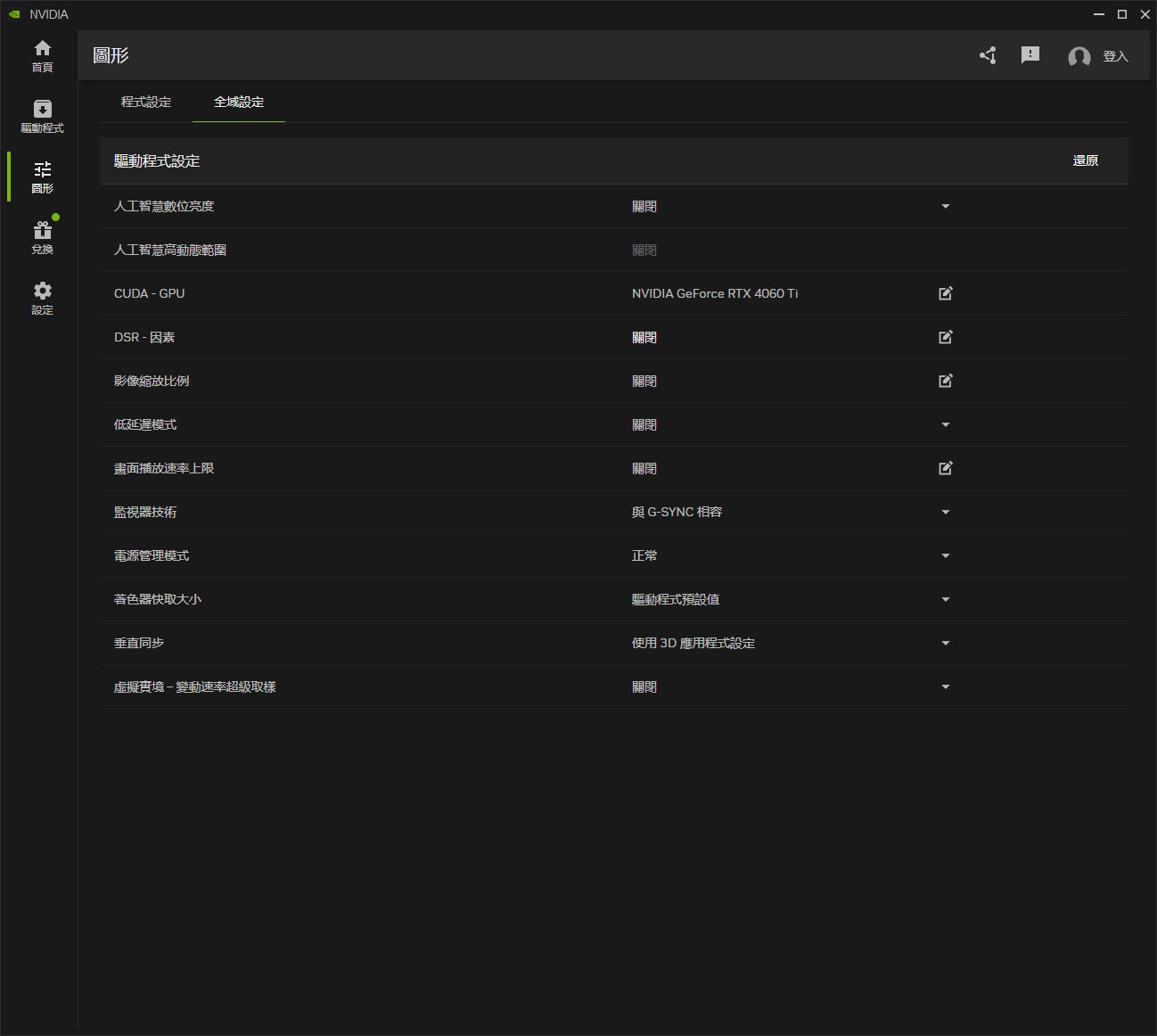The image size is (1157, 1036).
Task: Click the share icon in top bar
Action: pos(988,55)
